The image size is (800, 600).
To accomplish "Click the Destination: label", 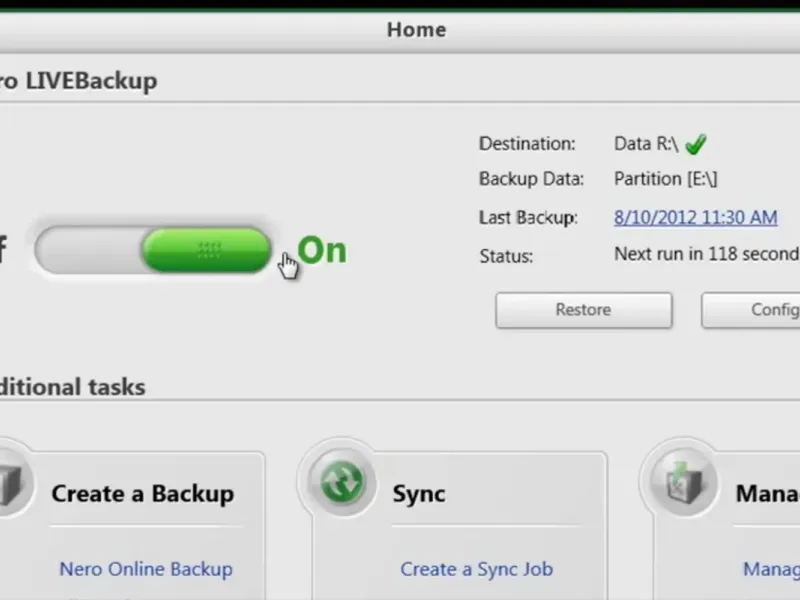I will [527, 144].
